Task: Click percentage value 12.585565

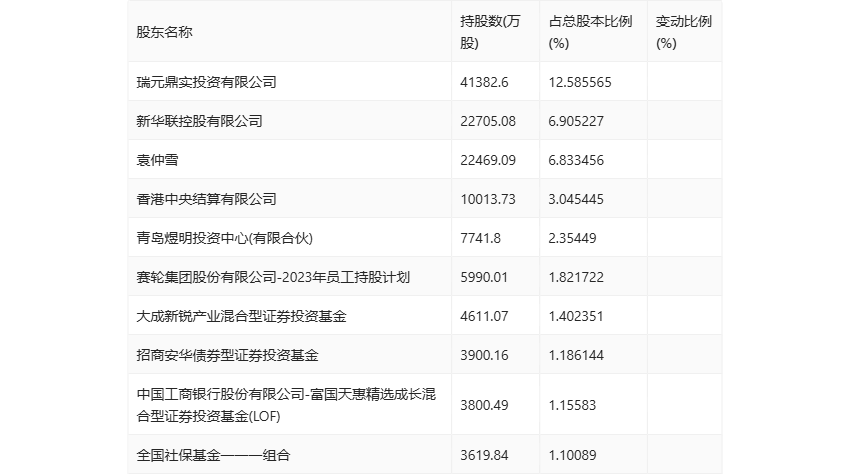Action: [x=580, y=82]
